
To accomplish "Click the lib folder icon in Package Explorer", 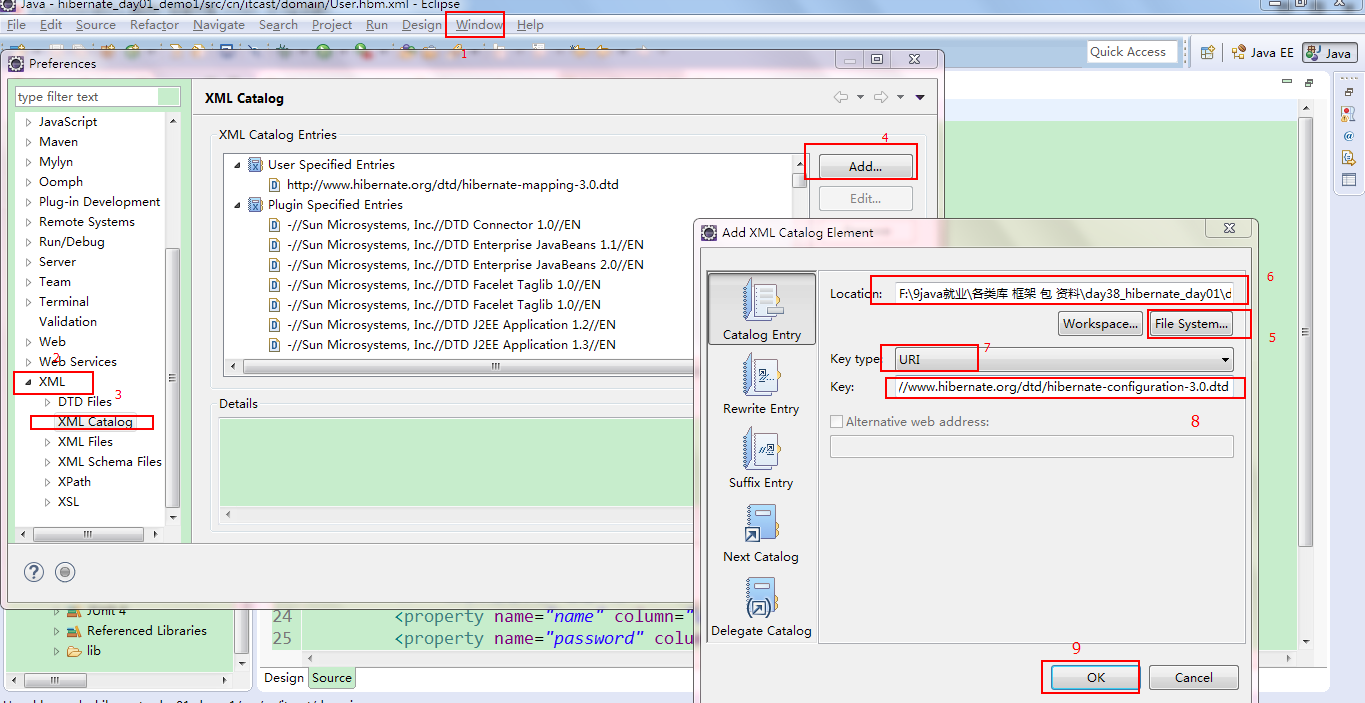I will click(x=73, y=651).
